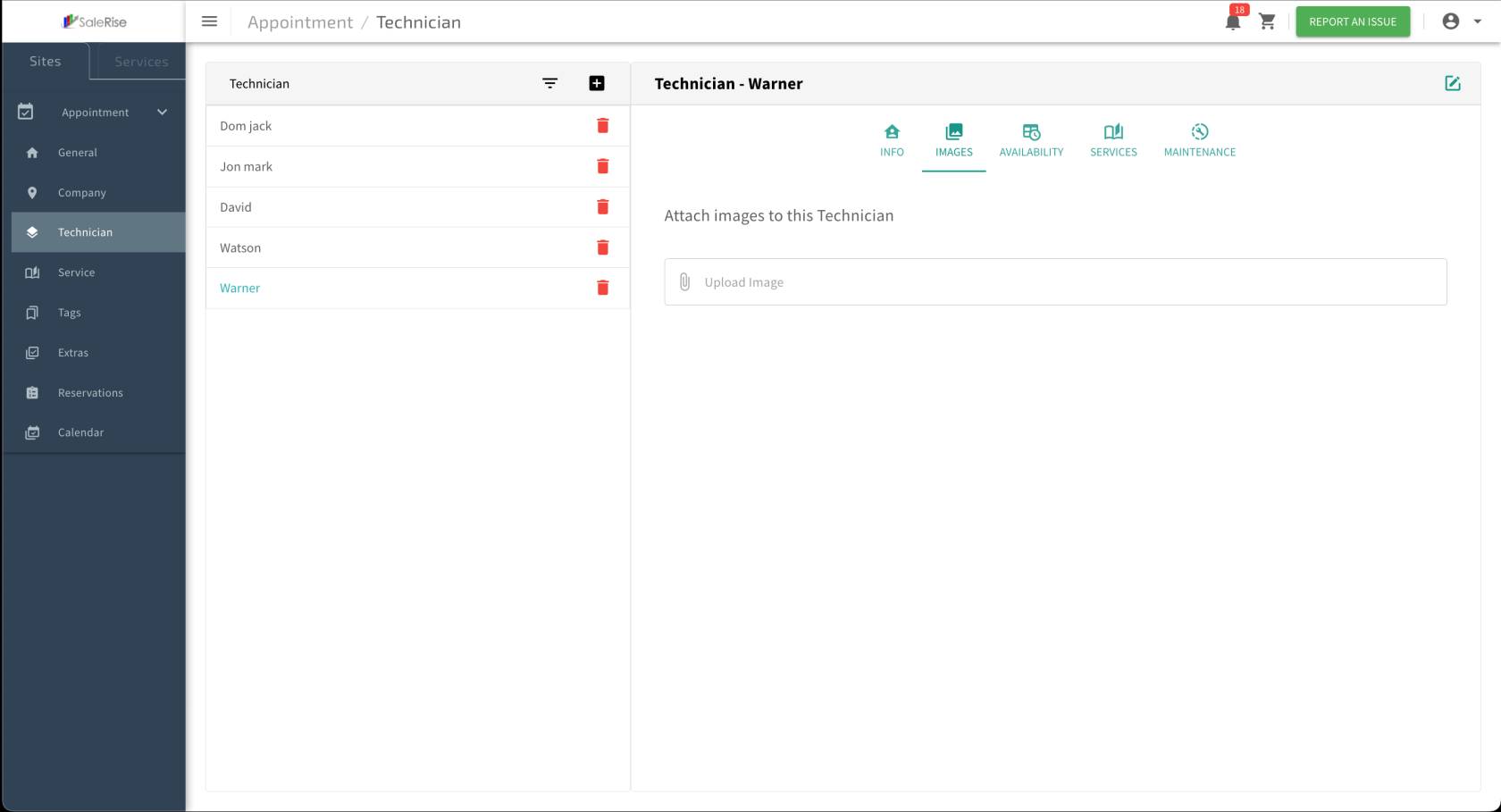This screenshot has width=1501, height=812.
Task: Delete the Watson technician entry
Action: click(602, 247)
